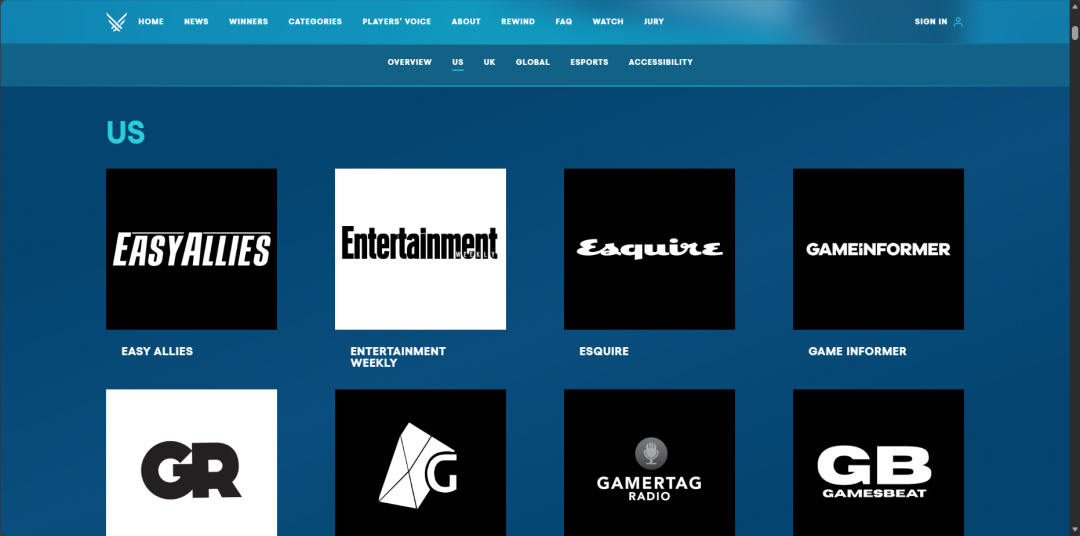Click The Game Awards logo icon

click(116, 21)
